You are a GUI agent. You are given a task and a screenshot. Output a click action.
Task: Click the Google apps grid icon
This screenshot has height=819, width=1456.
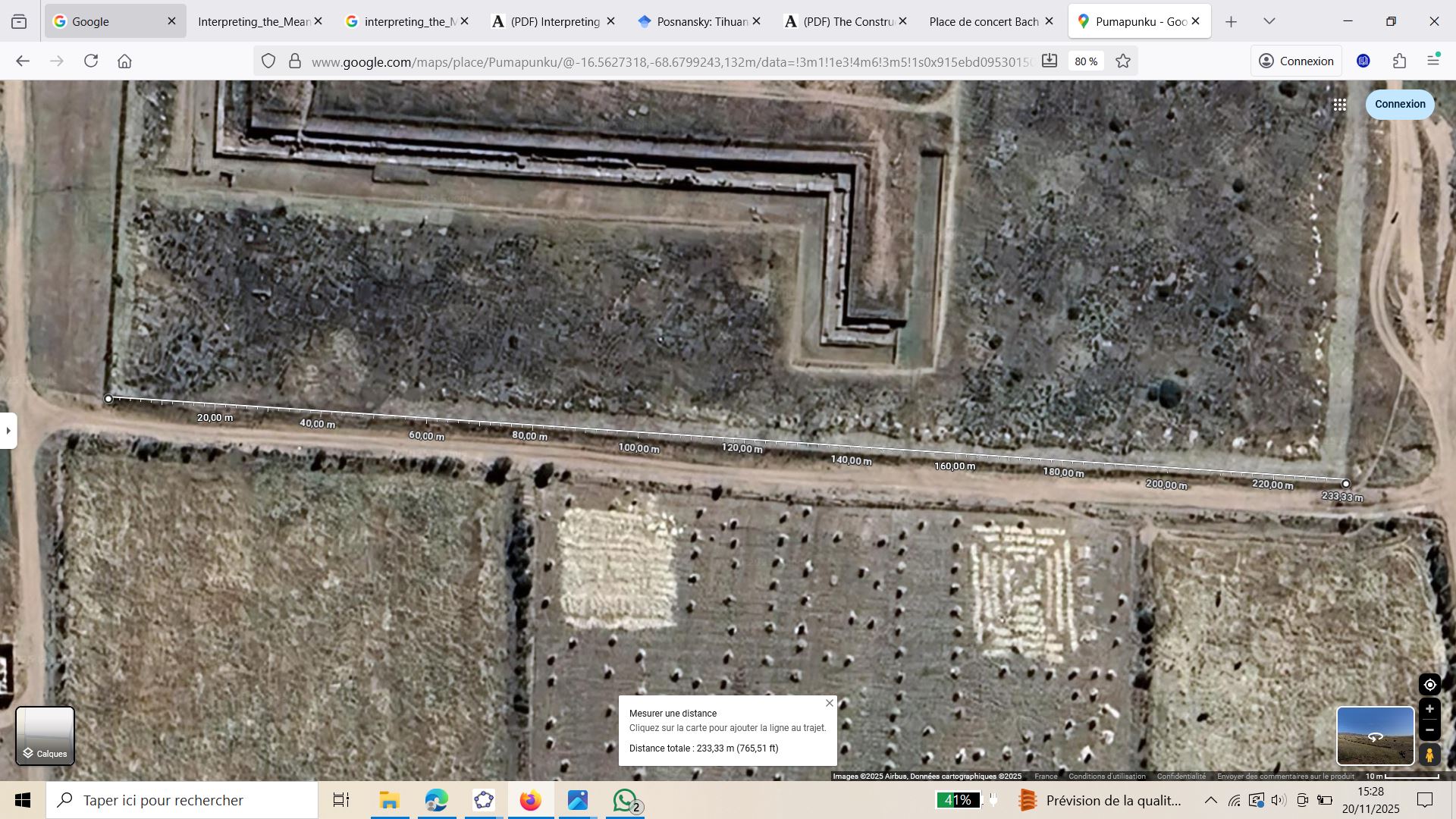pos(1340,105)
